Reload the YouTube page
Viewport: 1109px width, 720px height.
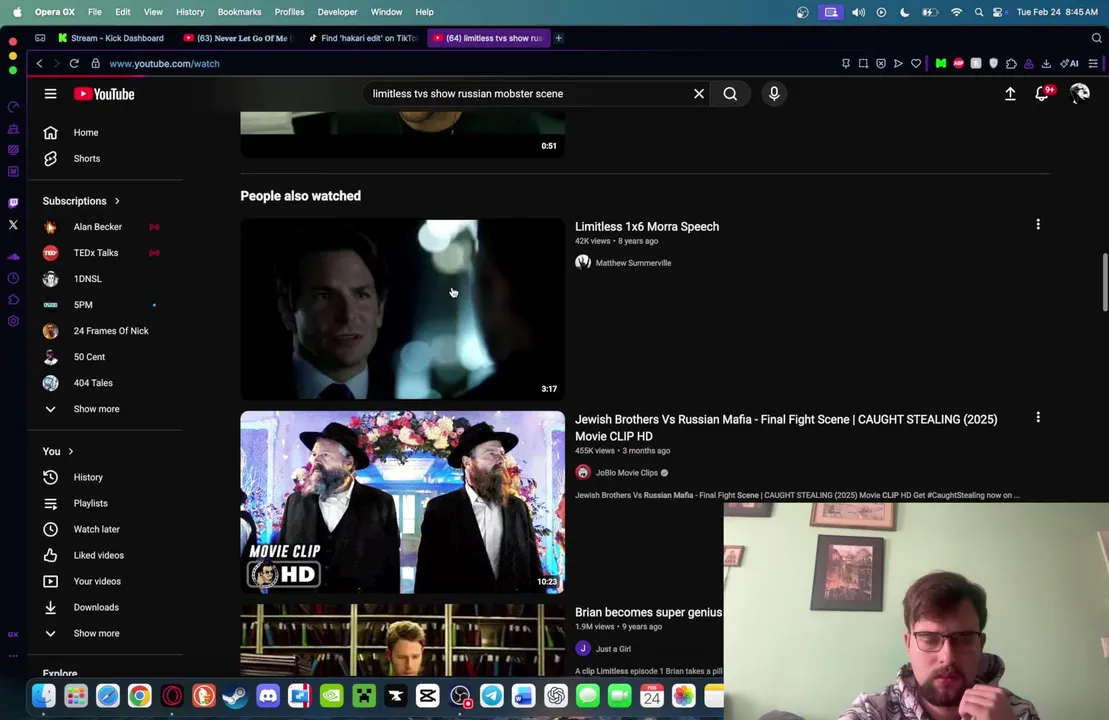(74, 64)
